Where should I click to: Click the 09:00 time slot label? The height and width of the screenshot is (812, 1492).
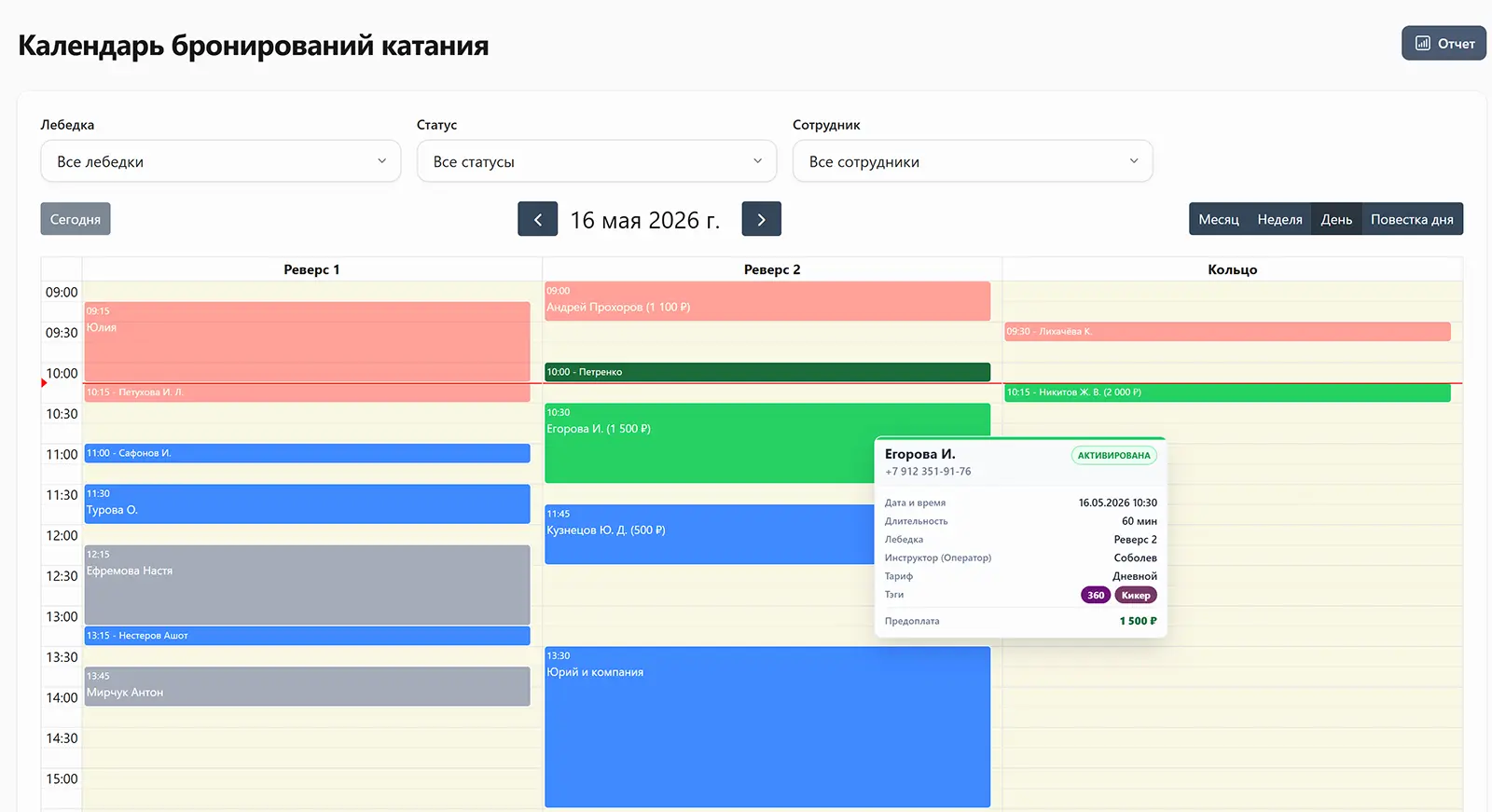pos(62,292)
